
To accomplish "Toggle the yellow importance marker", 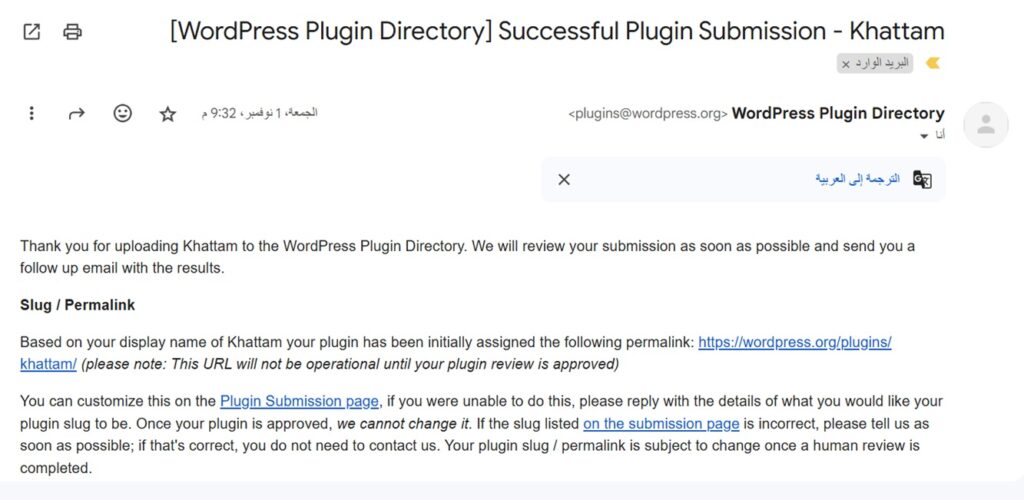I will pyautogui.click(x=932, y=63).
